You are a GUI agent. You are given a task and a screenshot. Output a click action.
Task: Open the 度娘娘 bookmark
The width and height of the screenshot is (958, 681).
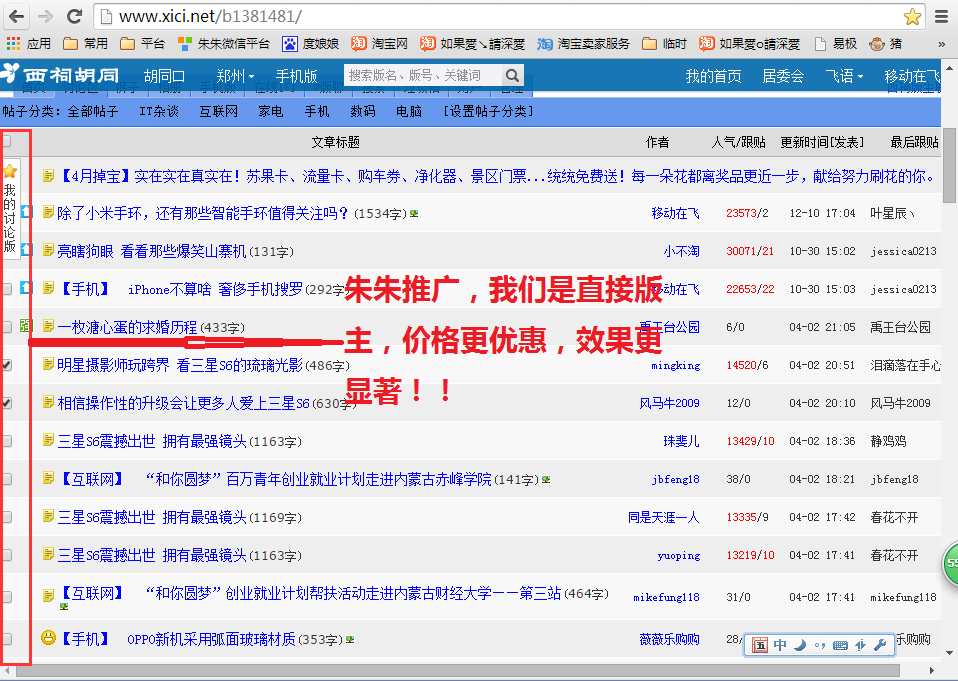tap(310, 43)
